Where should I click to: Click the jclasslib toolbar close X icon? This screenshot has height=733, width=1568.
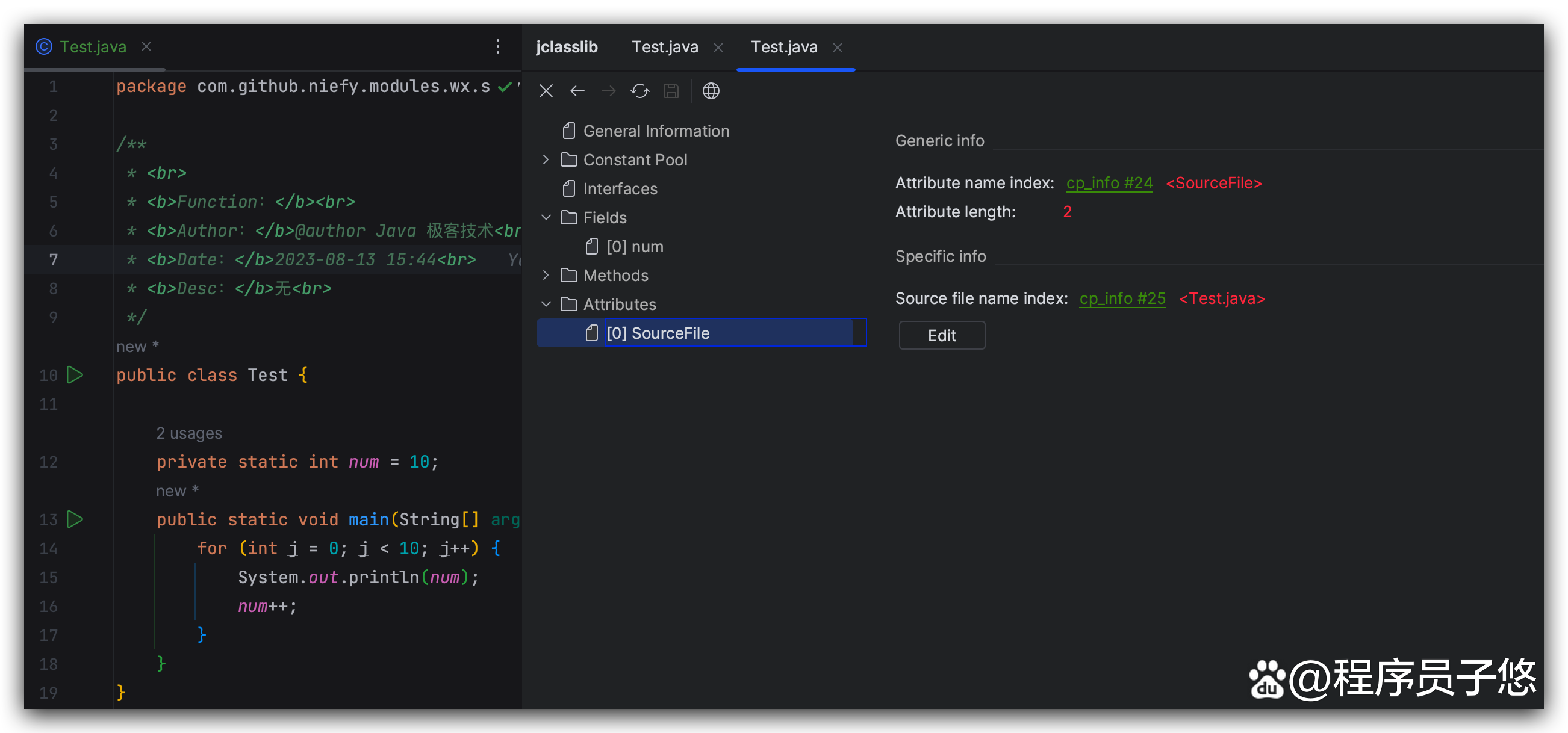[x=546, y=91]
